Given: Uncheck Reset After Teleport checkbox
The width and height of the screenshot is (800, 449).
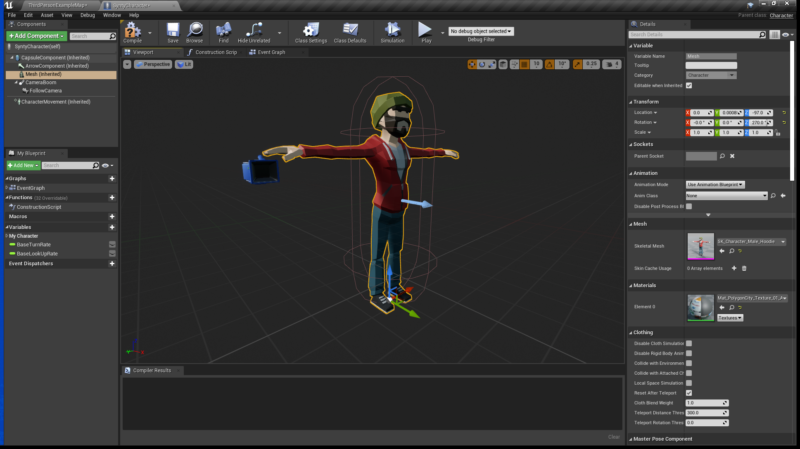Looking at the screenshot, I should (x=689, y=393).
